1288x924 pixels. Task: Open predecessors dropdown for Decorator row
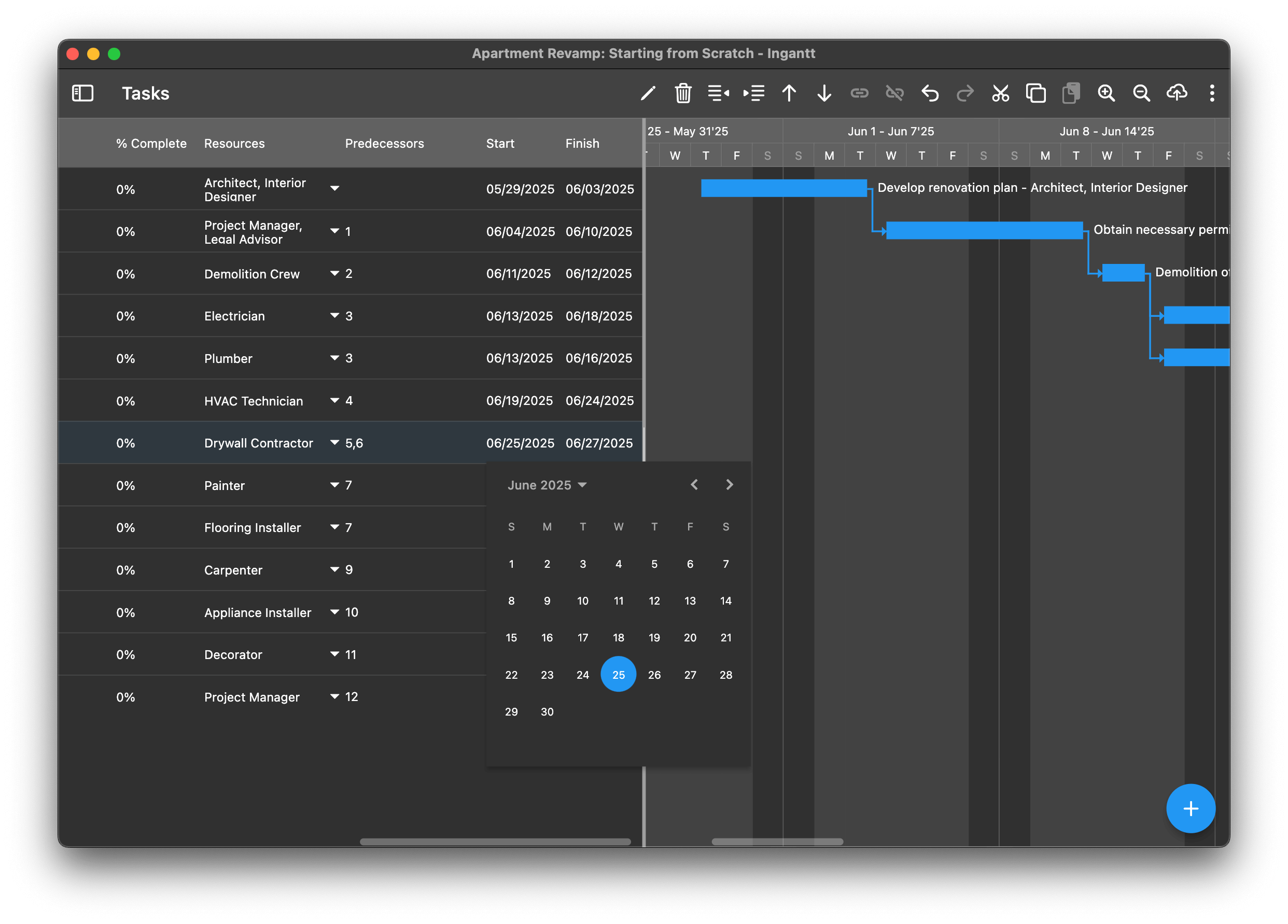tap(335, 654)
